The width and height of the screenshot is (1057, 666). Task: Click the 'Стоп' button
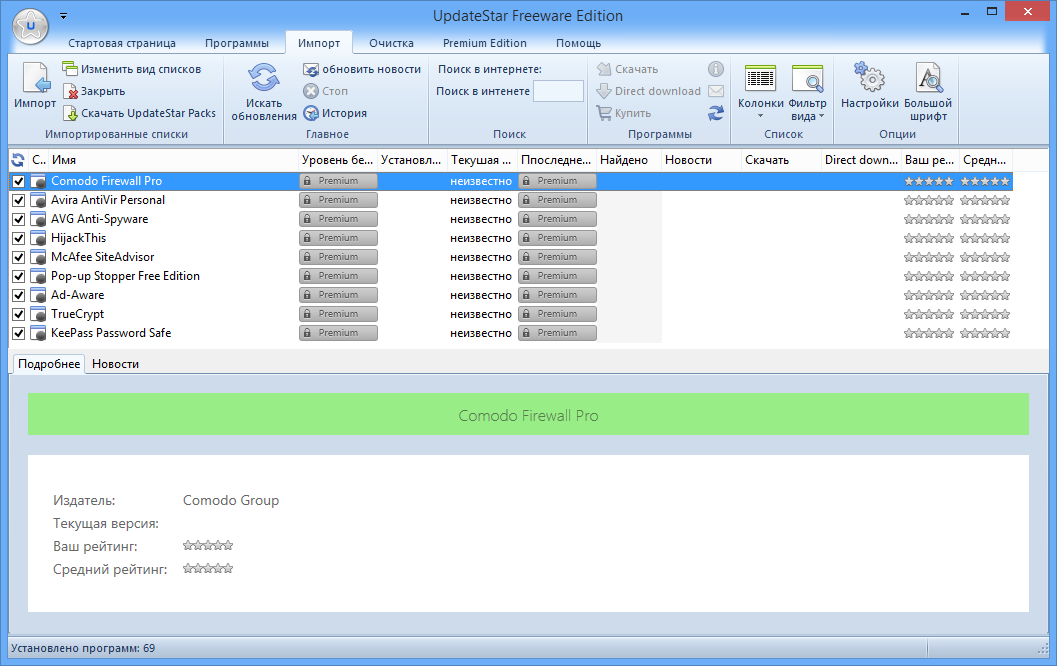[326, 91]
